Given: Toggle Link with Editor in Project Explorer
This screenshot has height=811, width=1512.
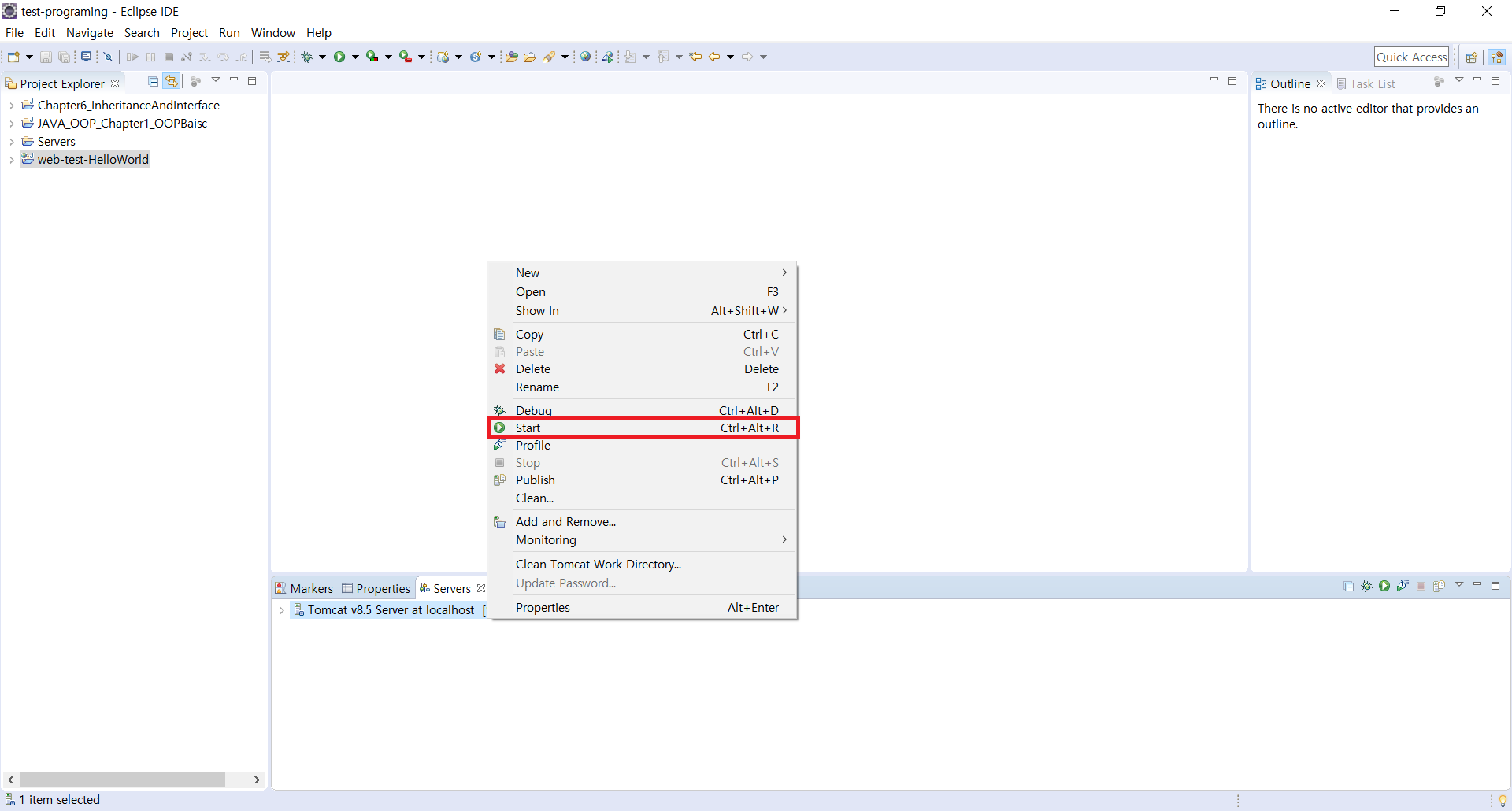Looking at the screenshot, I should click(x=172, y=81).
